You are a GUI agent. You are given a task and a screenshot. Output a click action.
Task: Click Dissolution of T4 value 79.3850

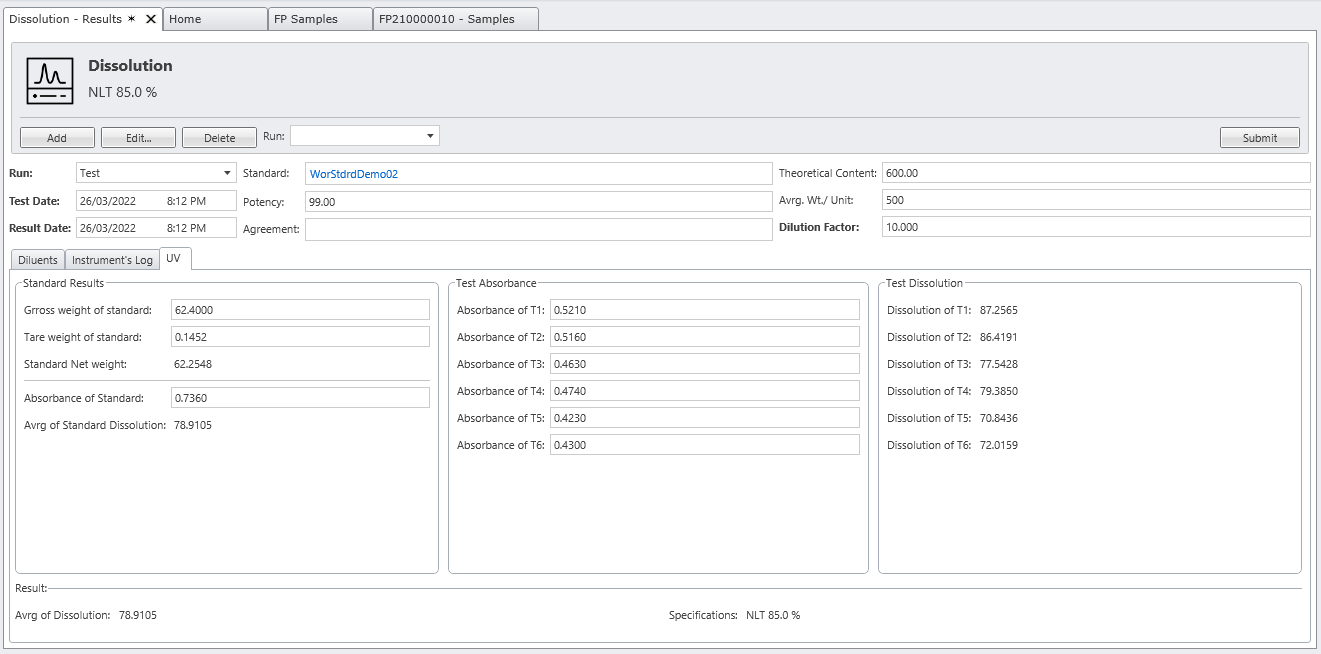[999, 392]
